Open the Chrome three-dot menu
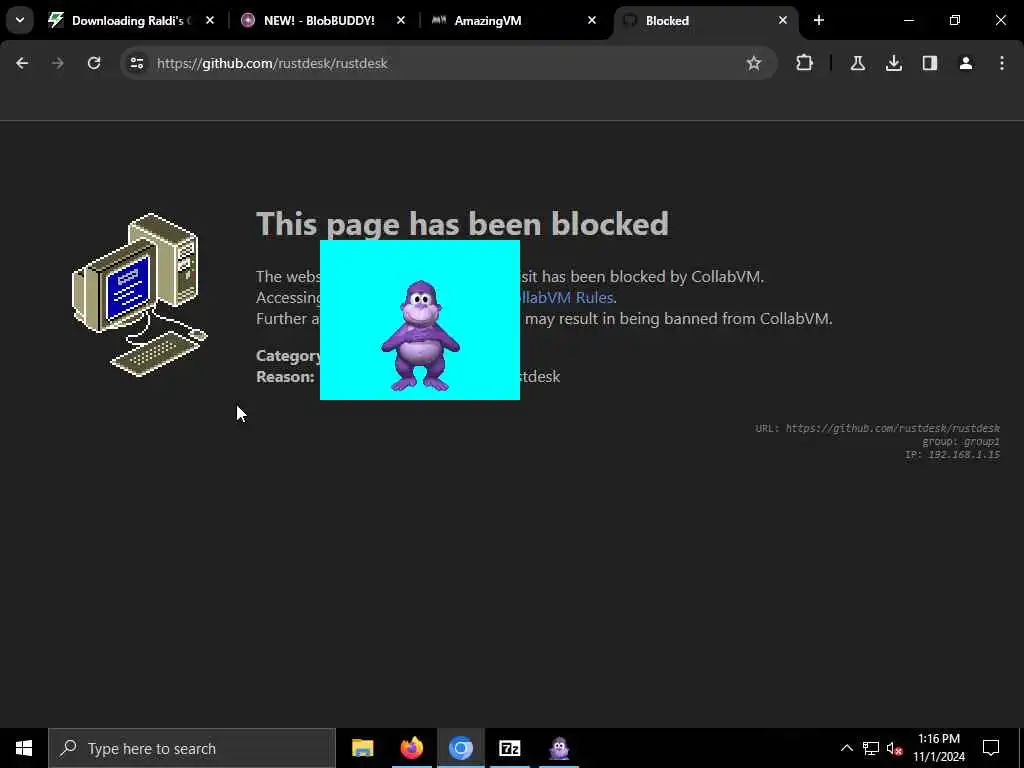The width and height of the screenshot is (1024, 768). [1002, 63]
